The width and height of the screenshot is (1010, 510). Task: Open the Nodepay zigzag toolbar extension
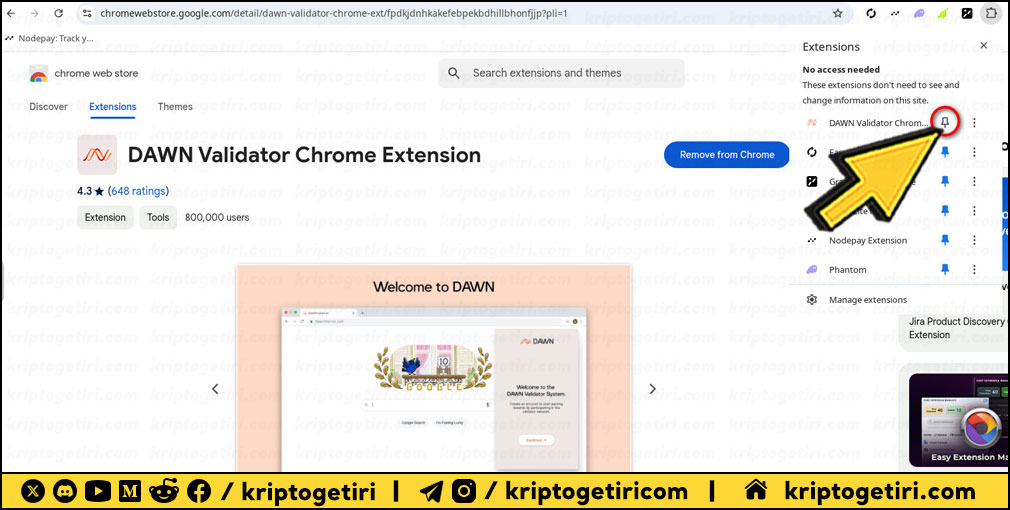pyautogui.click(x=895, y=13)
